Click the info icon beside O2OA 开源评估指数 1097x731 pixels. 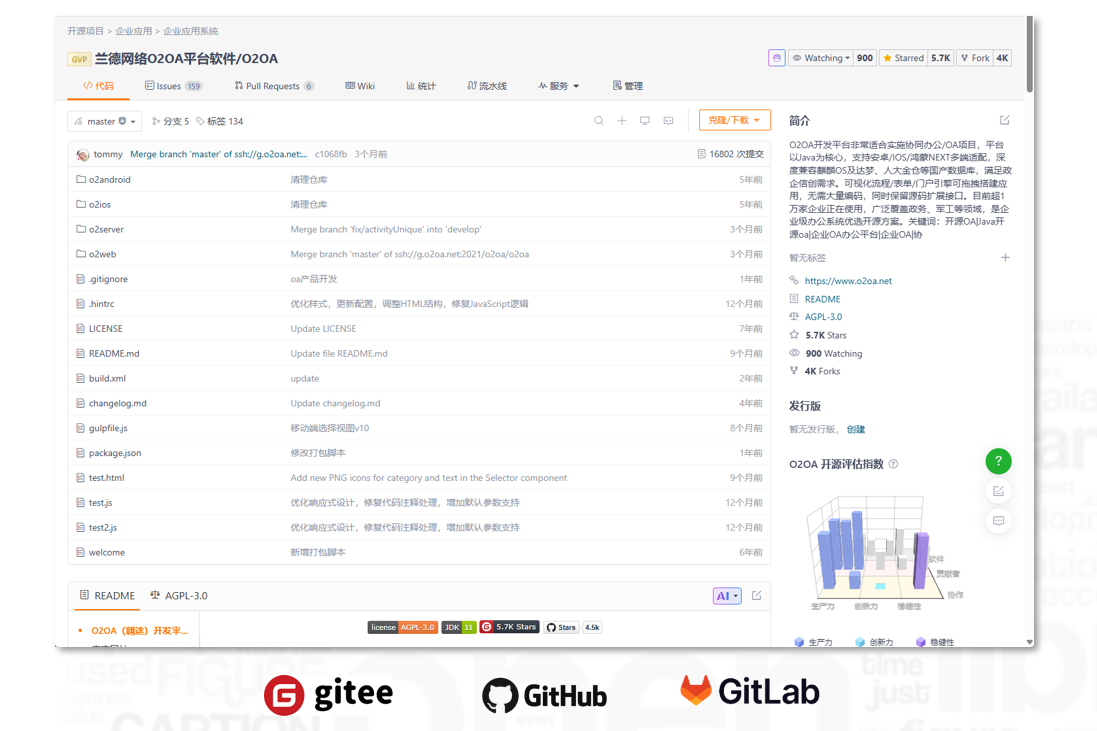click(894, 464)
